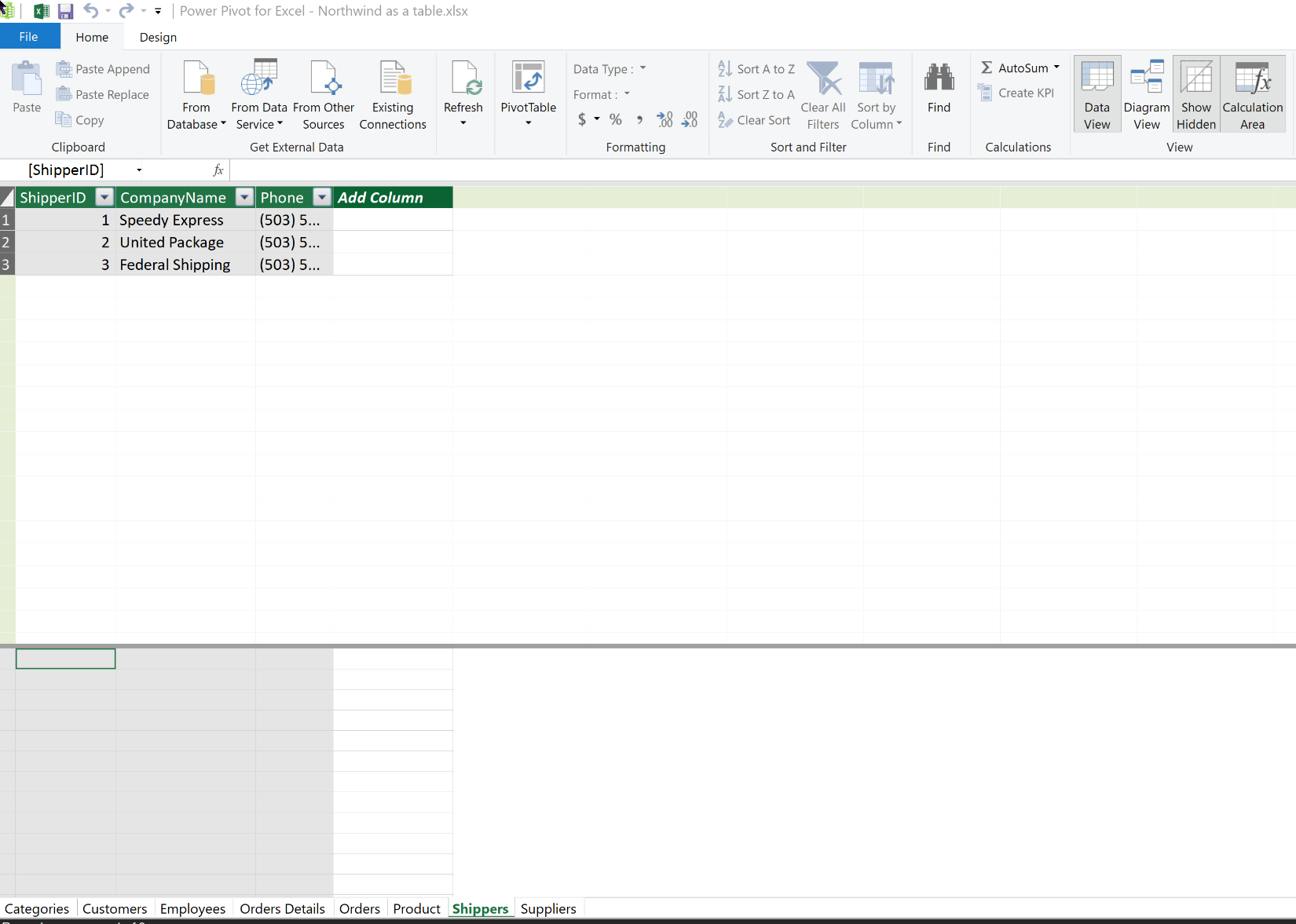Open the Product table tab
Screen dimensions: 1296x924
(x=416, y=908)
